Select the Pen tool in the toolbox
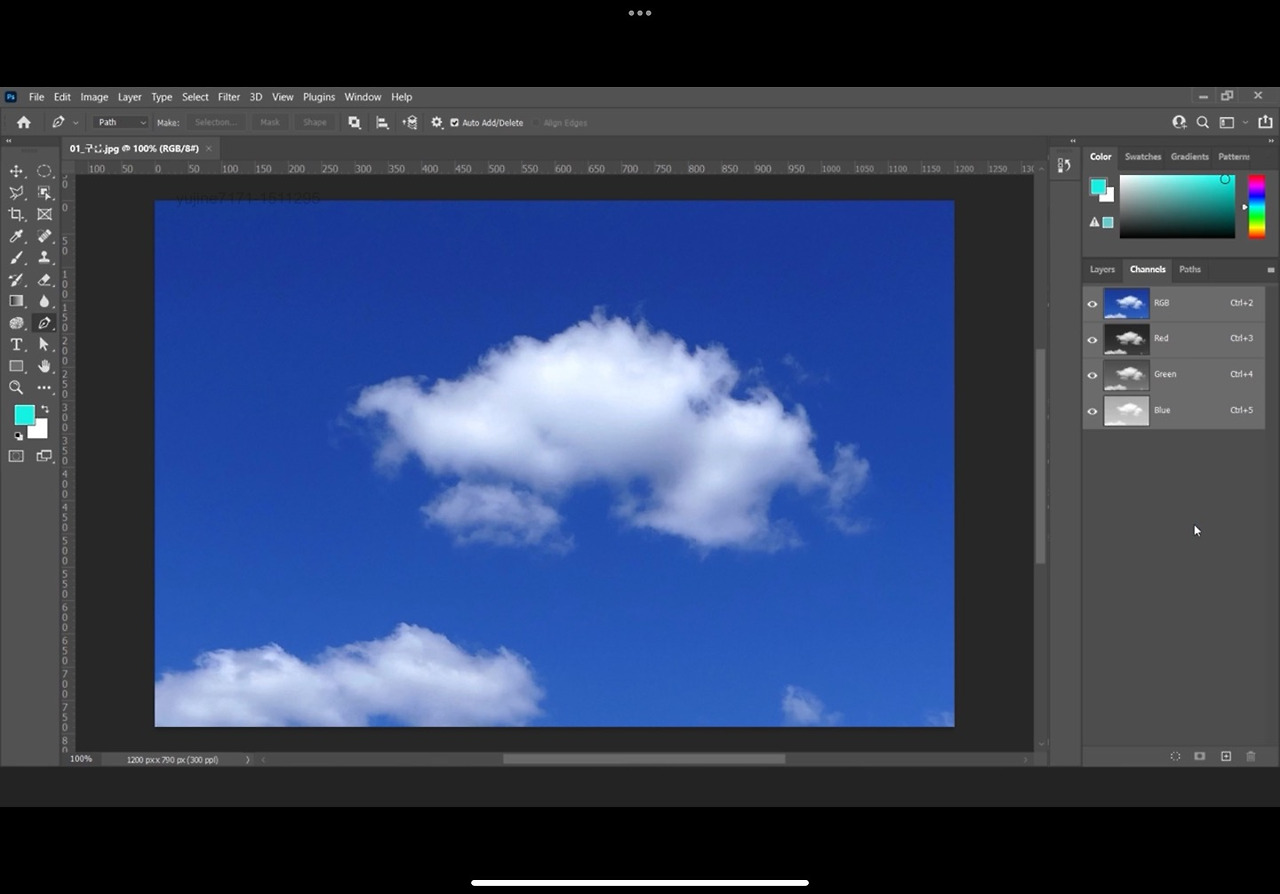Viewport: 1280px width, 894px height. tap(44, 323)
